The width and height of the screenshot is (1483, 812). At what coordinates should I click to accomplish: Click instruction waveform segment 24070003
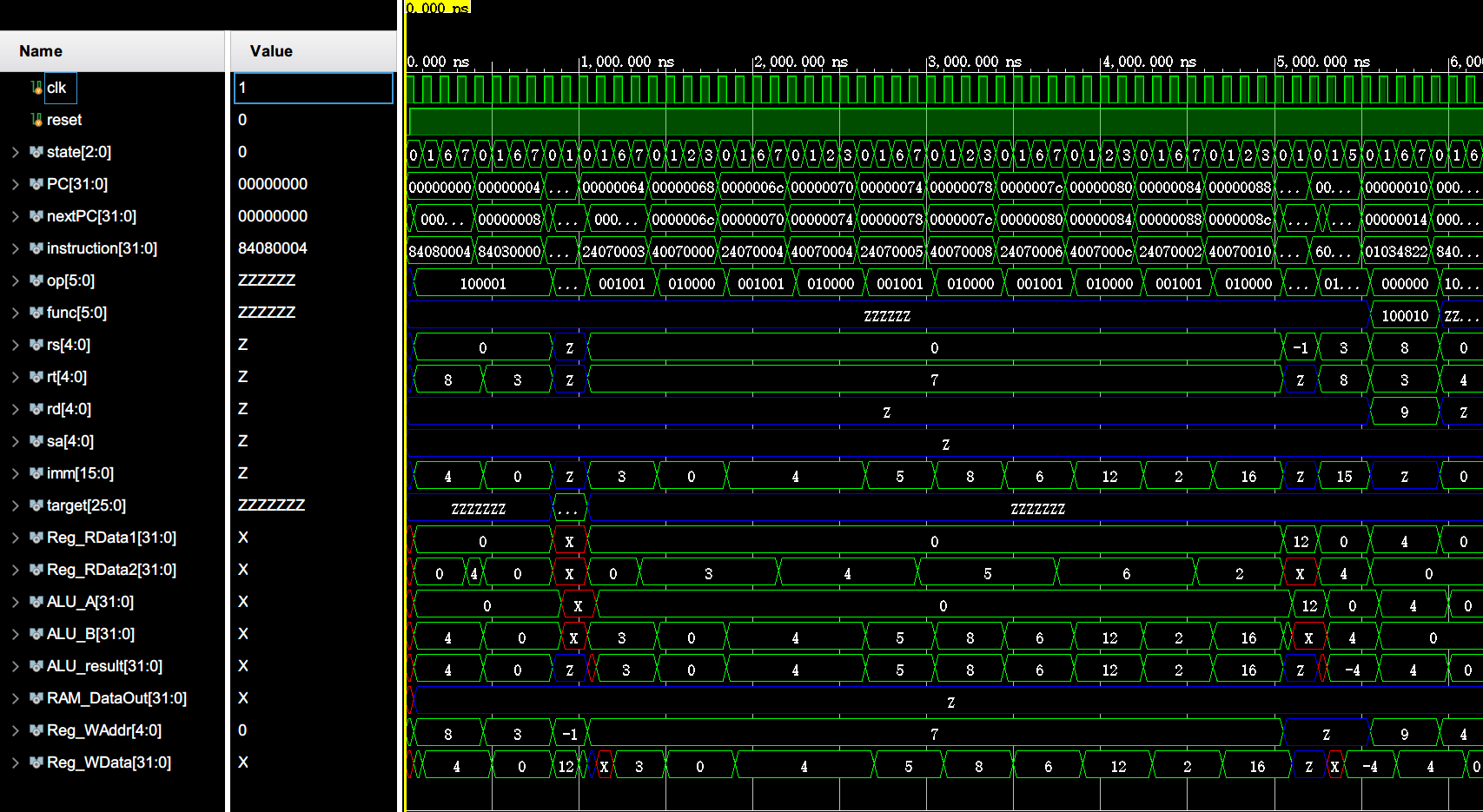pyautogui.click(x=613, y=252)
